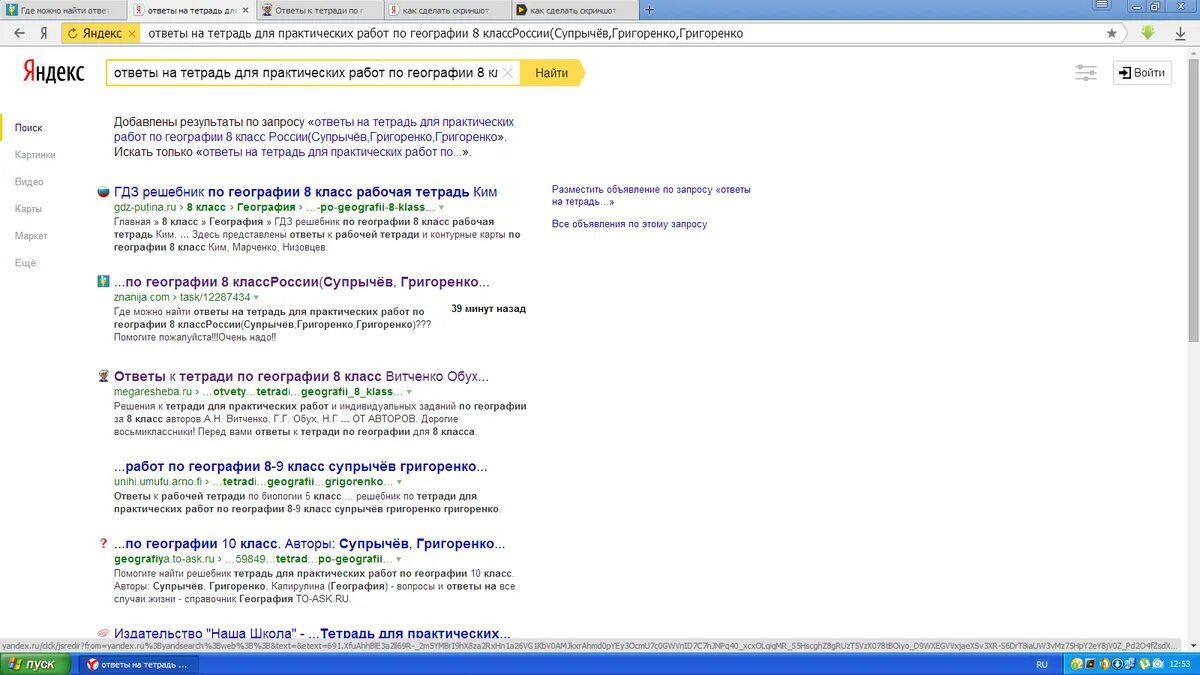Open '...по географии 8 классРоссии(Супрычёв' result
The height and width of the screenshot is (675, 1200).
pyautogui.click(x=302, y=282)
